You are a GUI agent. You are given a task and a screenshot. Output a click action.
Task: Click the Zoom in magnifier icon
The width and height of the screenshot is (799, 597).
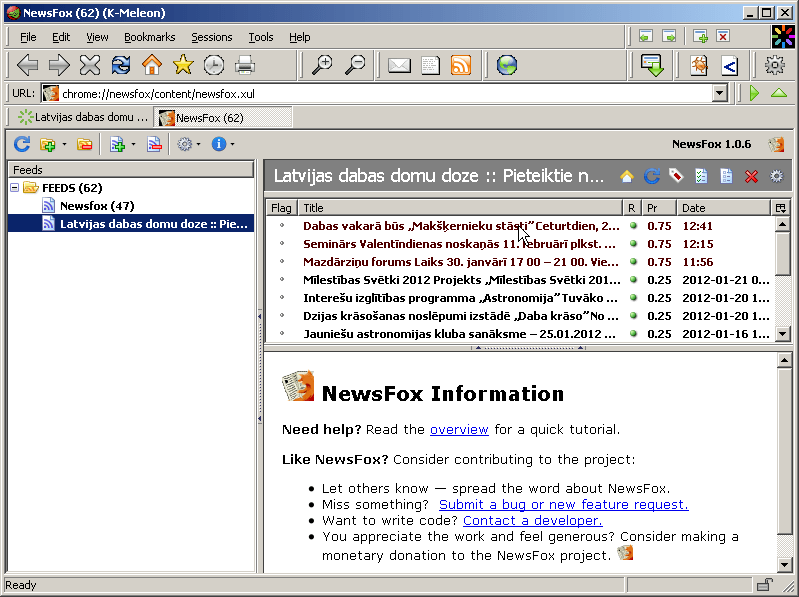[322, 65]
